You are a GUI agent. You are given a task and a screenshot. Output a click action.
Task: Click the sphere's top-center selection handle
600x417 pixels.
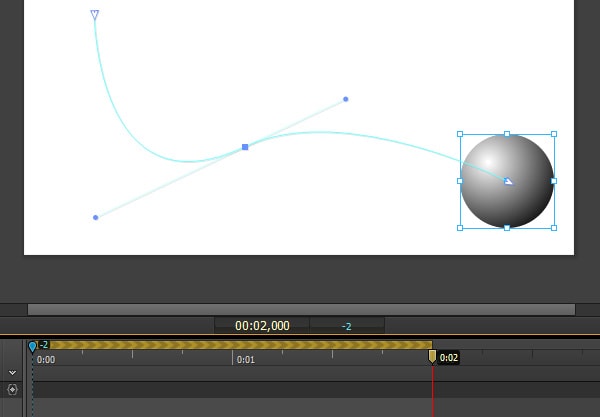pyautogui.click(x=507, y=134)
